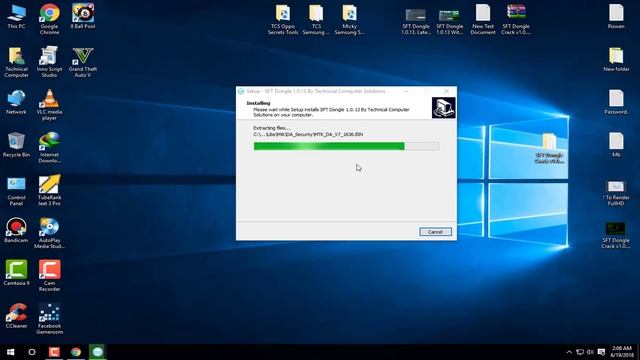
Task: Open SFT Dongle Crack archive at top
Action: [x=516, y=20]
